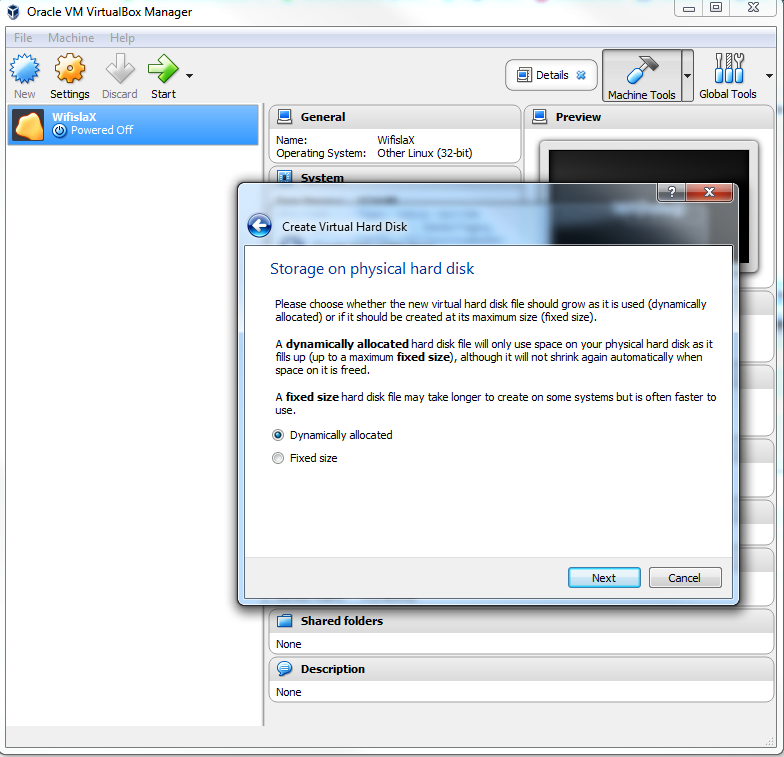Screen dimensions: 784x757
Task: Open Settings via the gear icon
Action: click(x=70, y=68)
